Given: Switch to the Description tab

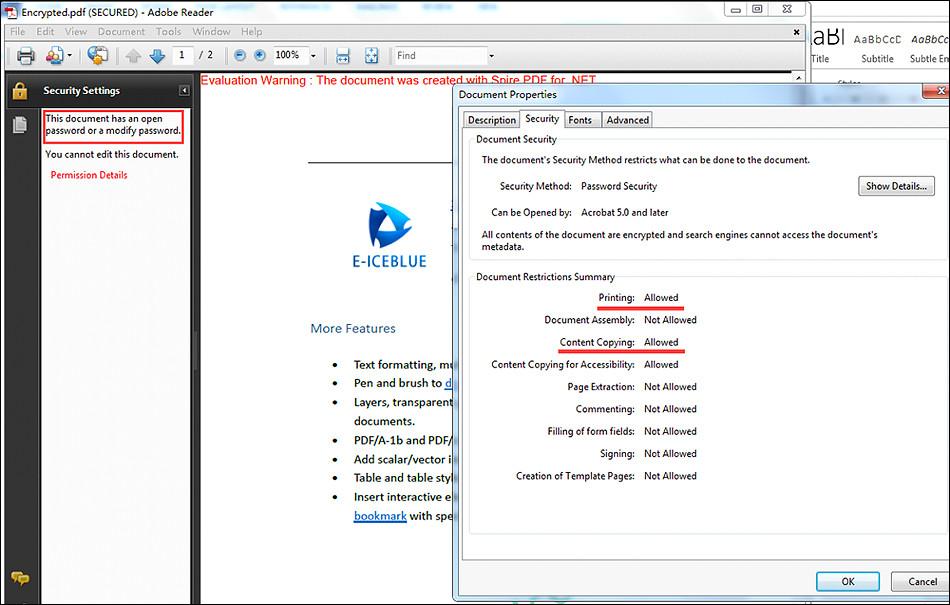Looking at the screenshot, I should tap(492, 120).
